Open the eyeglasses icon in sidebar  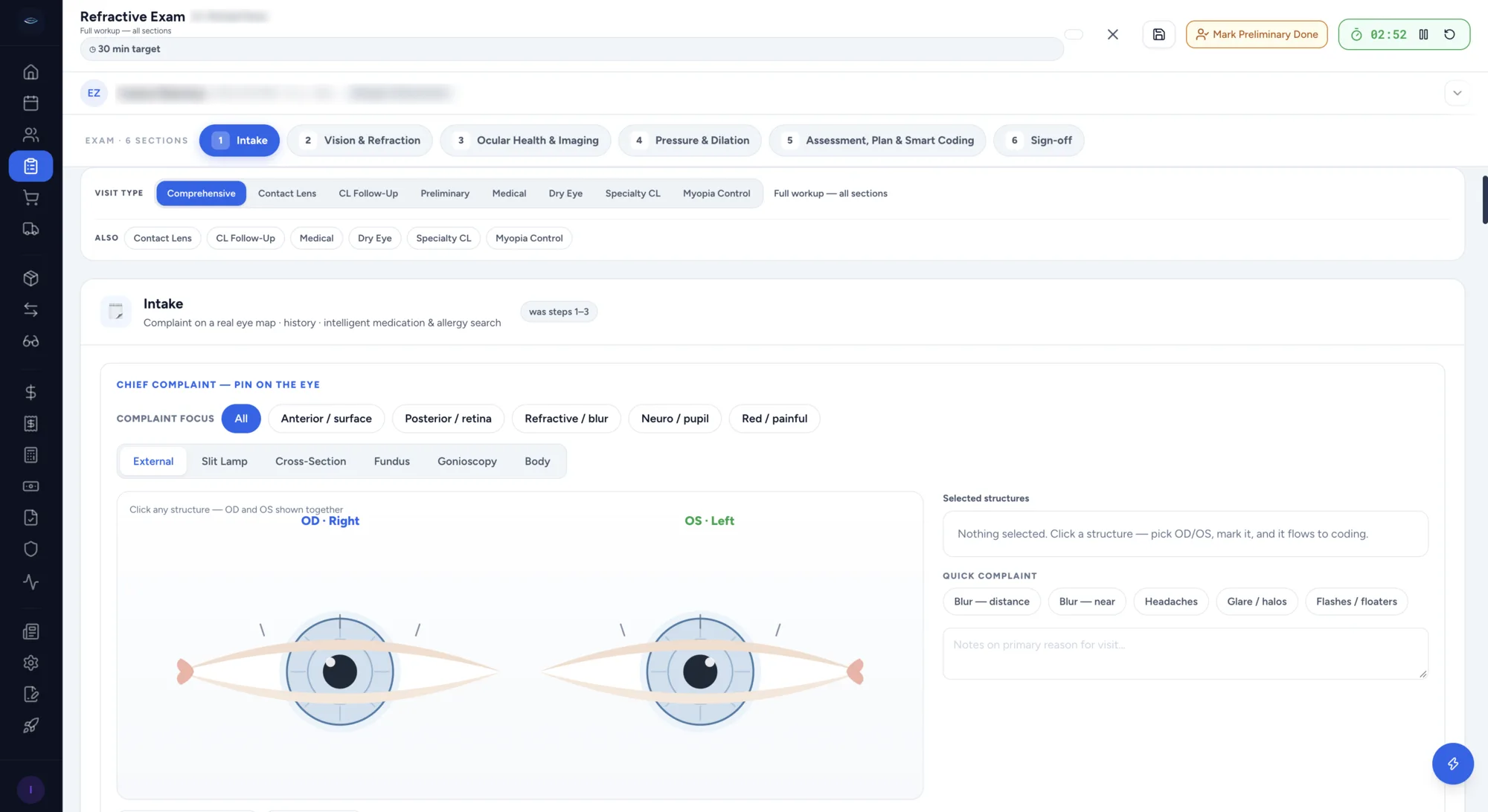click(31, 341)
